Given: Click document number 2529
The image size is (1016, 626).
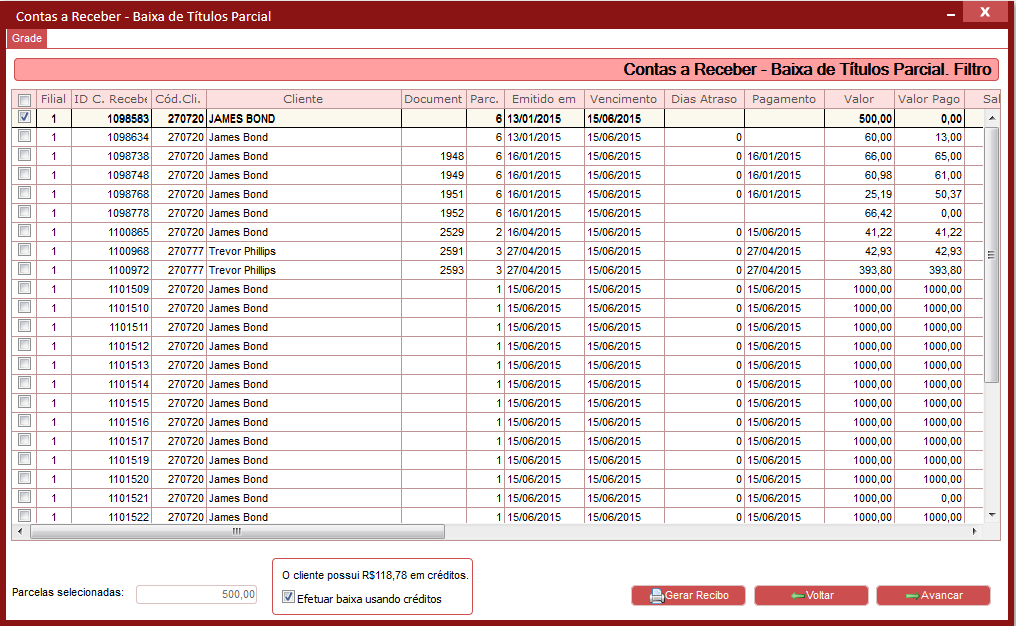Looking at the screenshot, I should click(452, 232).
